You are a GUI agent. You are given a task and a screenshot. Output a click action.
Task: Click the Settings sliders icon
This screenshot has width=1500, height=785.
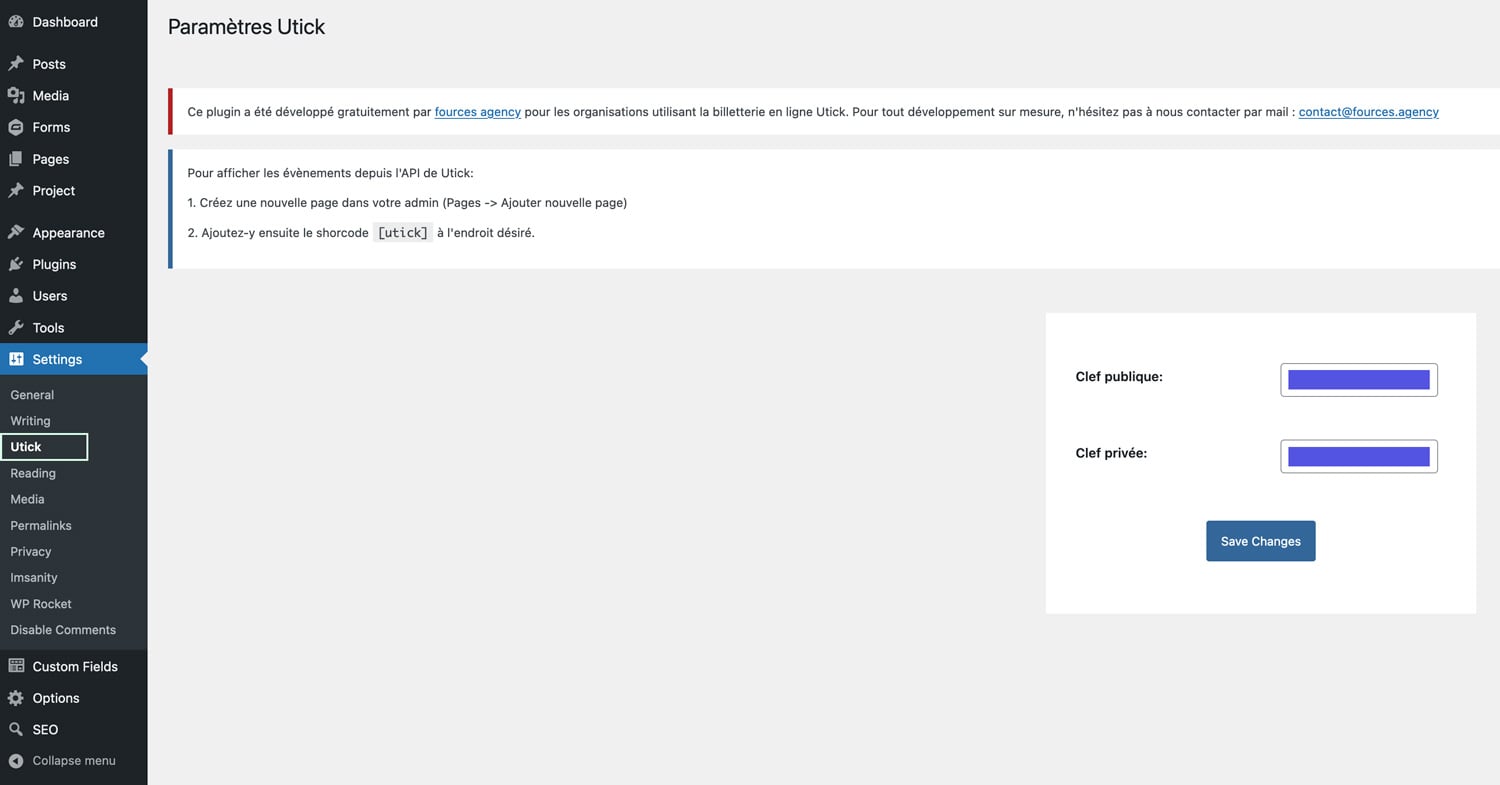click(x=16, y=359)
